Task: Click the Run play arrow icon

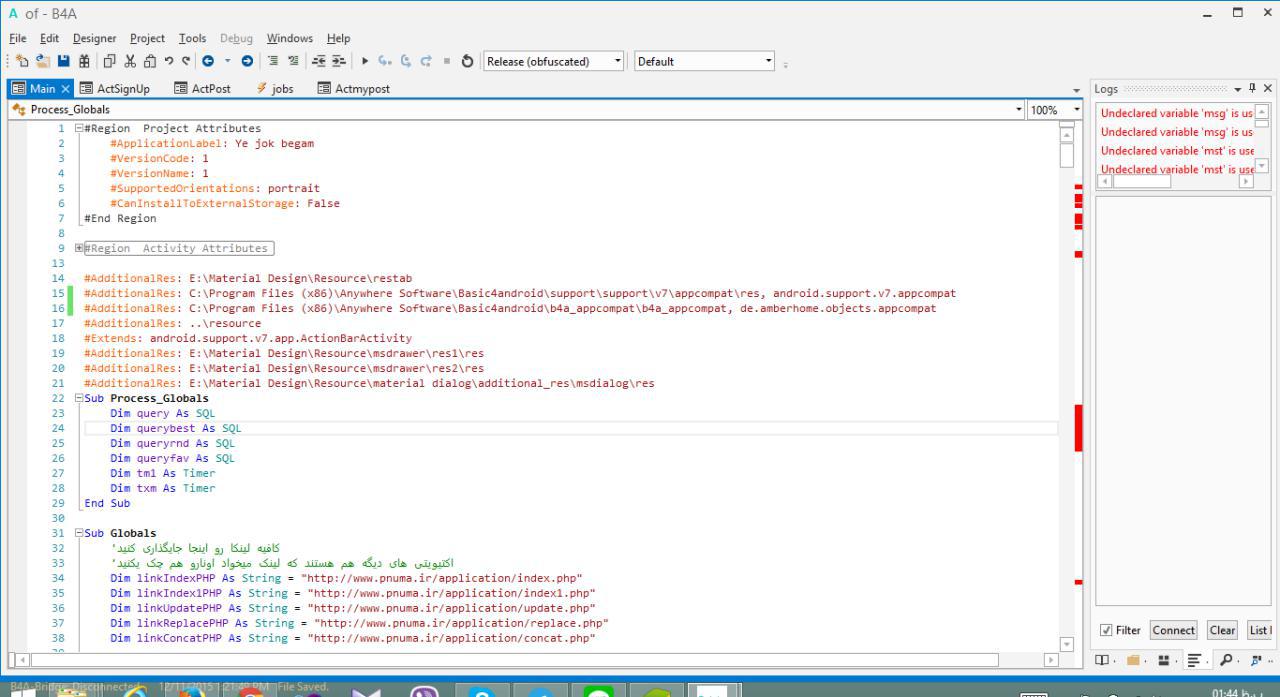Action: [x=365, y=61]
